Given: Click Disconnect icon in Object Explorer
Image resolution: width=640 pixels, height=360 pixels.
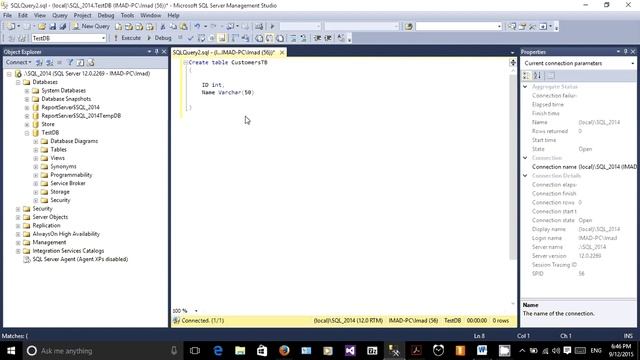Looking at the screenshot, I should (49, 62).
